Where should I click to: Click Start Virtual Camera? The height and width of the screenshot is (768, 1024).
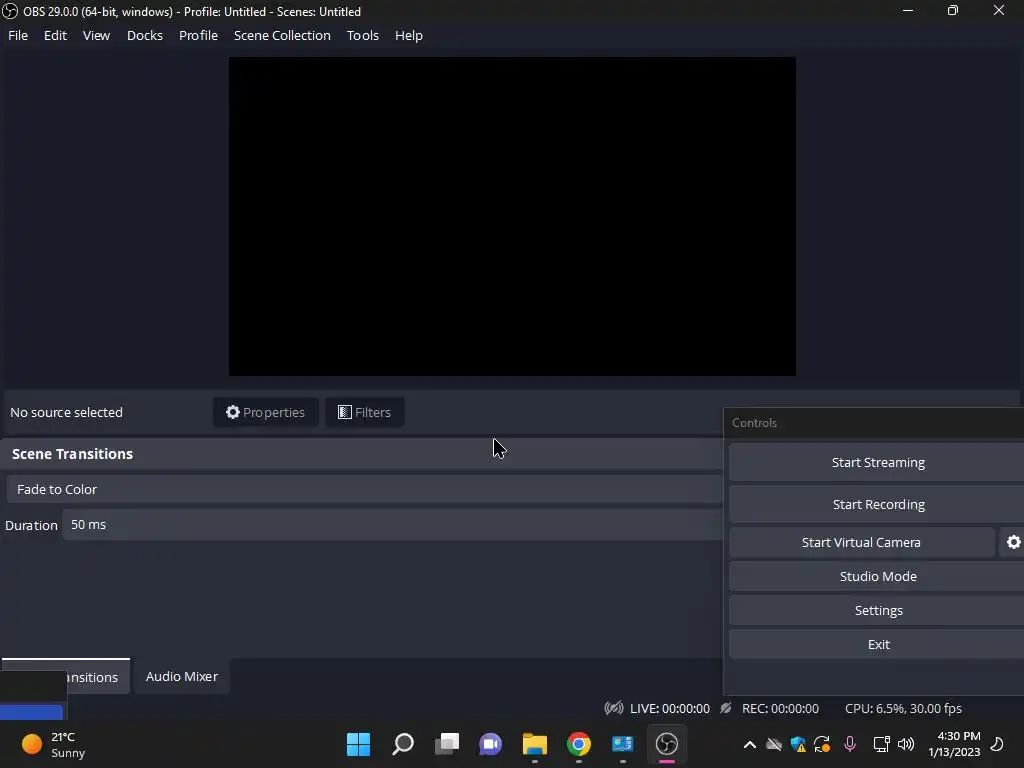click(861, 542)
